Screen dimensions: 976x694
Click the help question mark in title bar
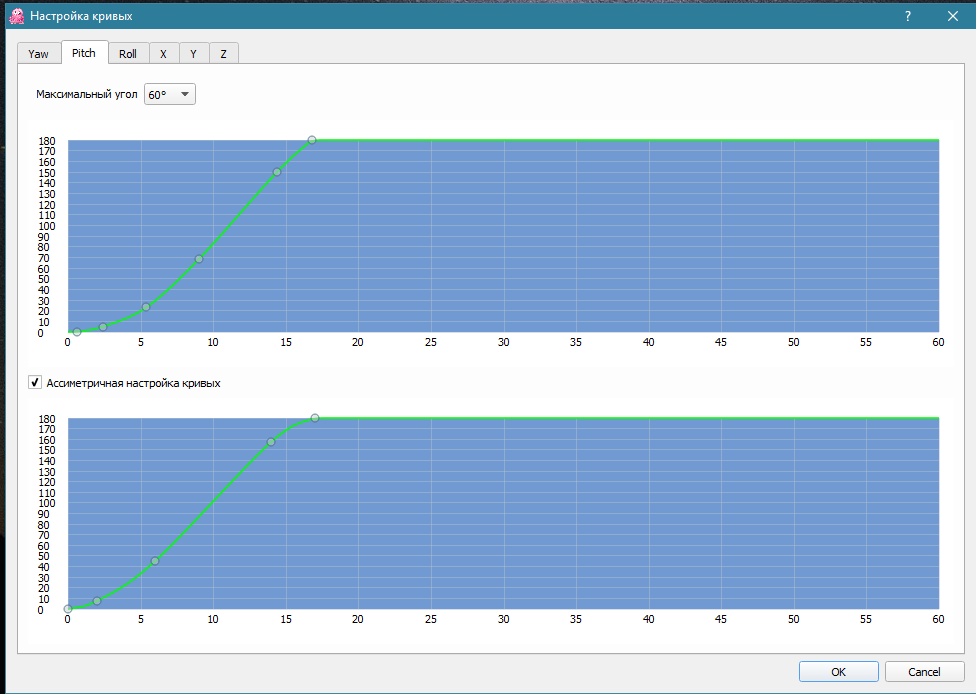point(908,16)
